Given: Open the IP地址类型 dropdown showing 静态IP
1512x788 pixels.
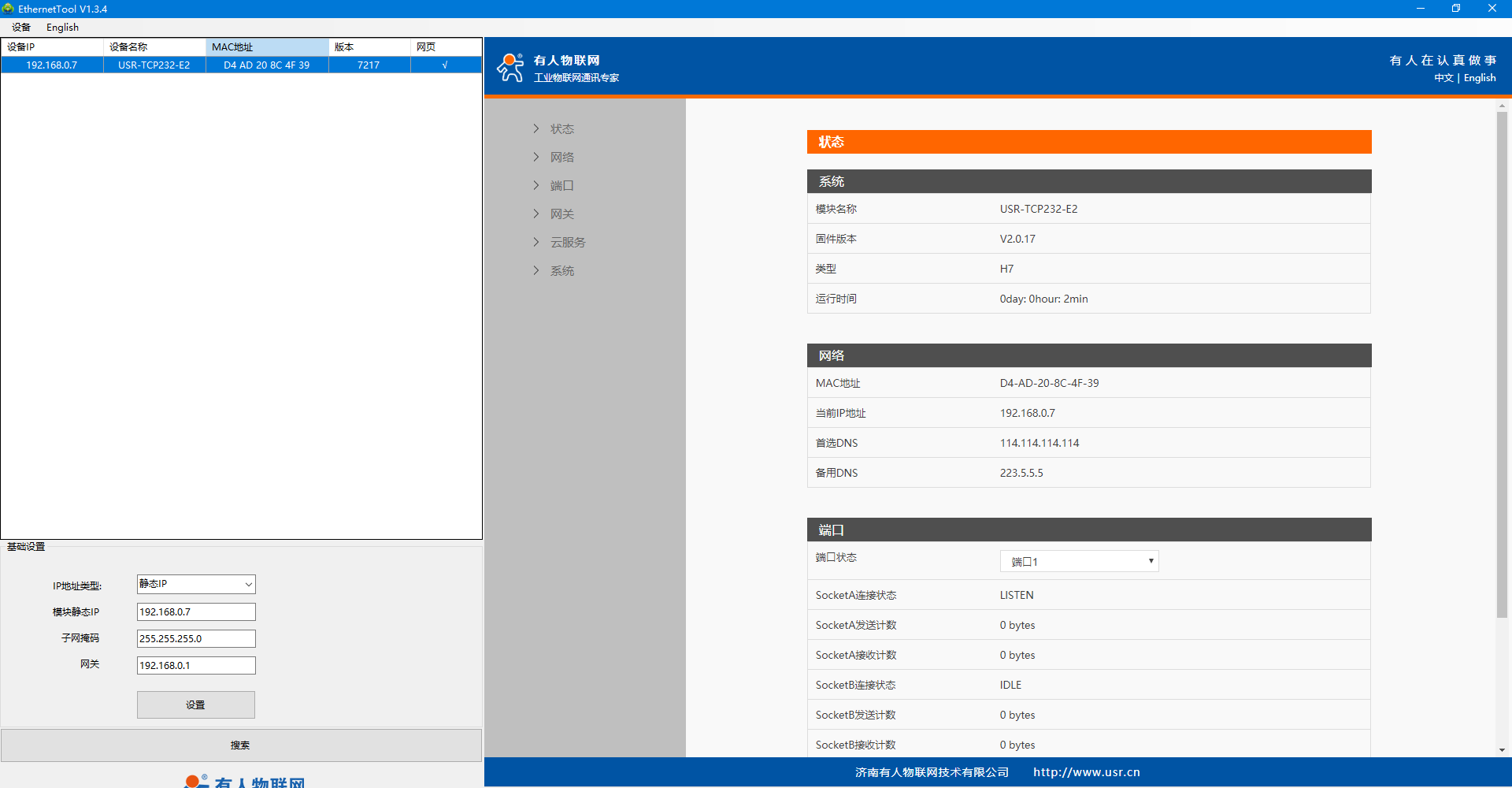Looking at the screenshot, I should click(x=196, y=584).
